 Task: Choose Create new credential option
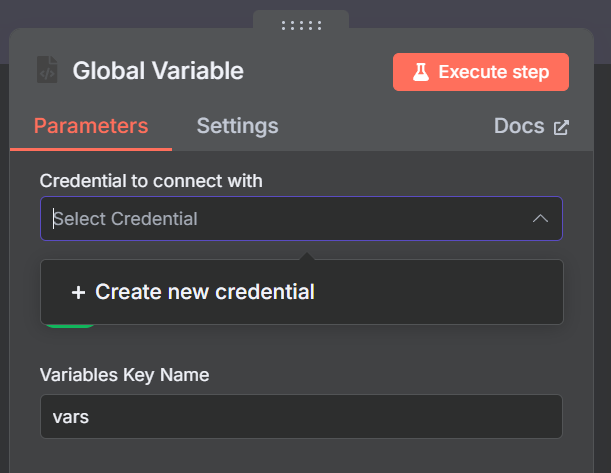pyautogui.click(x=302, y=292)
